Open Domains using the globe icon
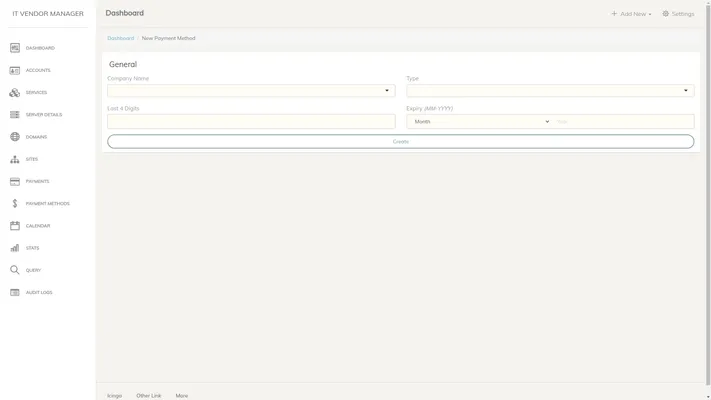711x400 pixels. click(15, 137)
